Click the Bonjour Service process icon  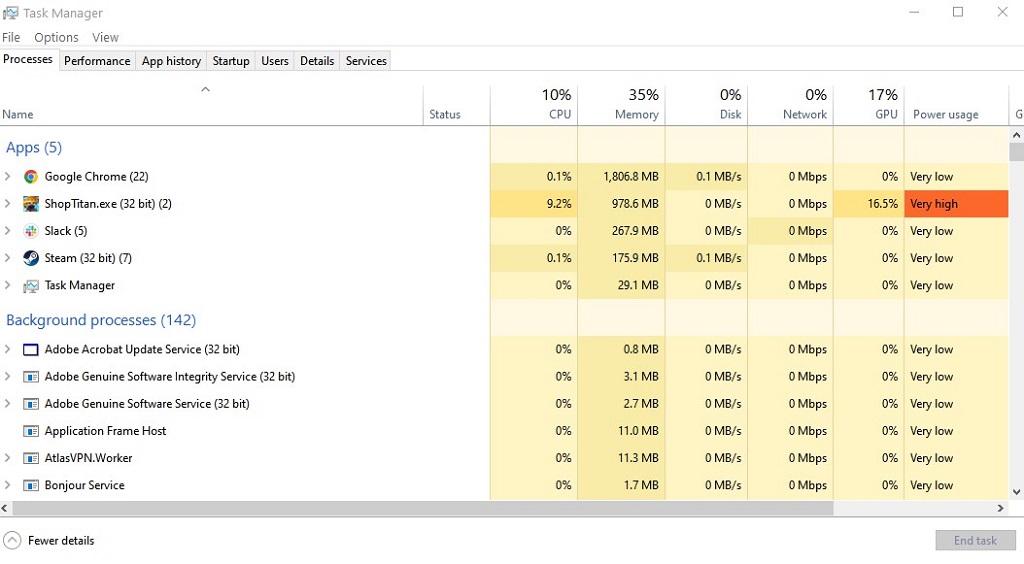[x=31, y=485]
